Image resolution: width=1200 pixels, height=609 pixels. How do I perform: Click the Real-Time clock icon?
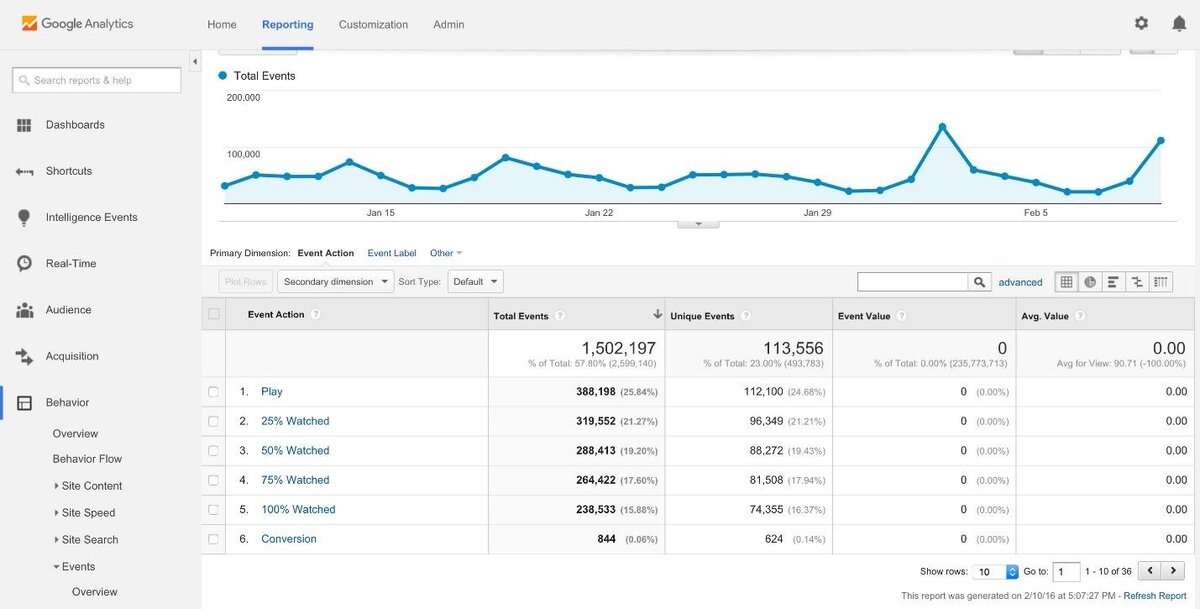click(x=24, y=263)
